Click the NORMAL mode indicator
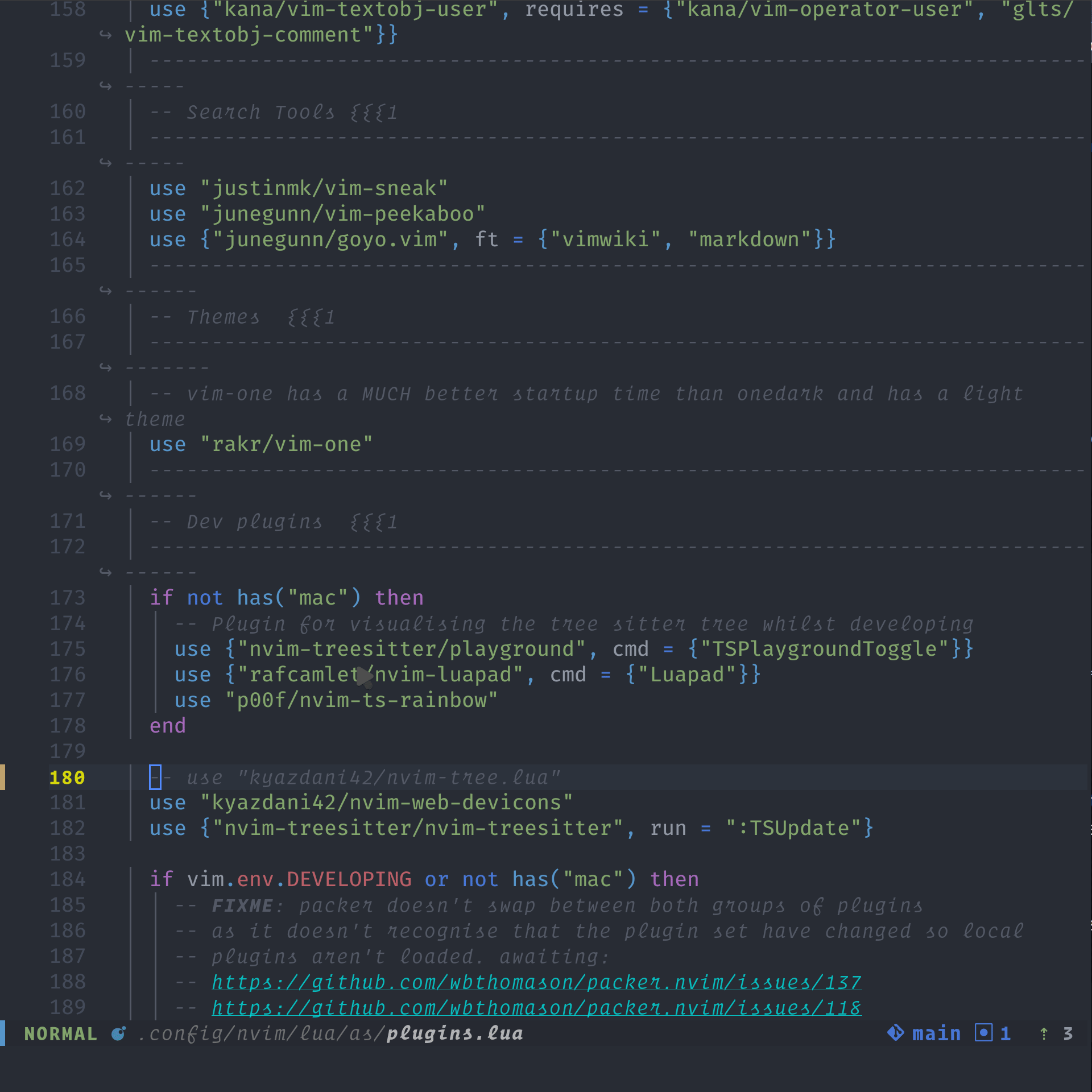 coord(61,1033)
